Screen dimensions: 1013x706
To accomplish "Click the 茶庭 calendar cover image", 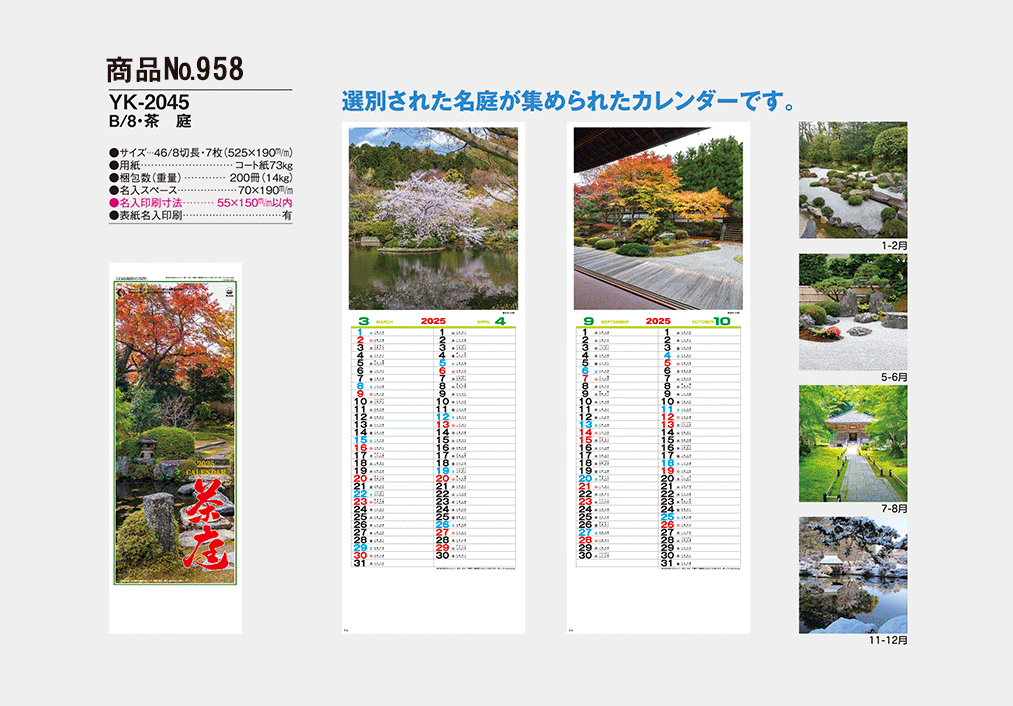I will coord(174,448).
